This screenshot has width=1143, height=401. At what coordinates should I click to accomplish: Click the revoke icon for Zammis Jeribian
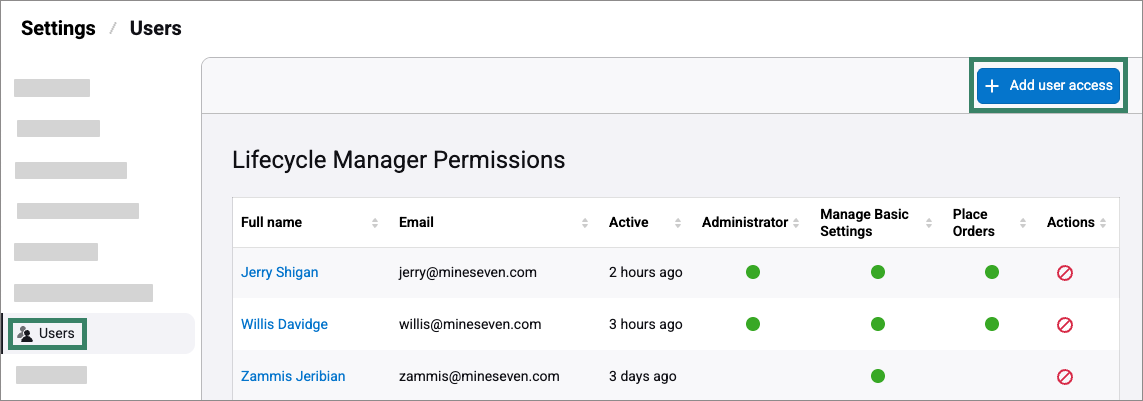click(1065, 377)
